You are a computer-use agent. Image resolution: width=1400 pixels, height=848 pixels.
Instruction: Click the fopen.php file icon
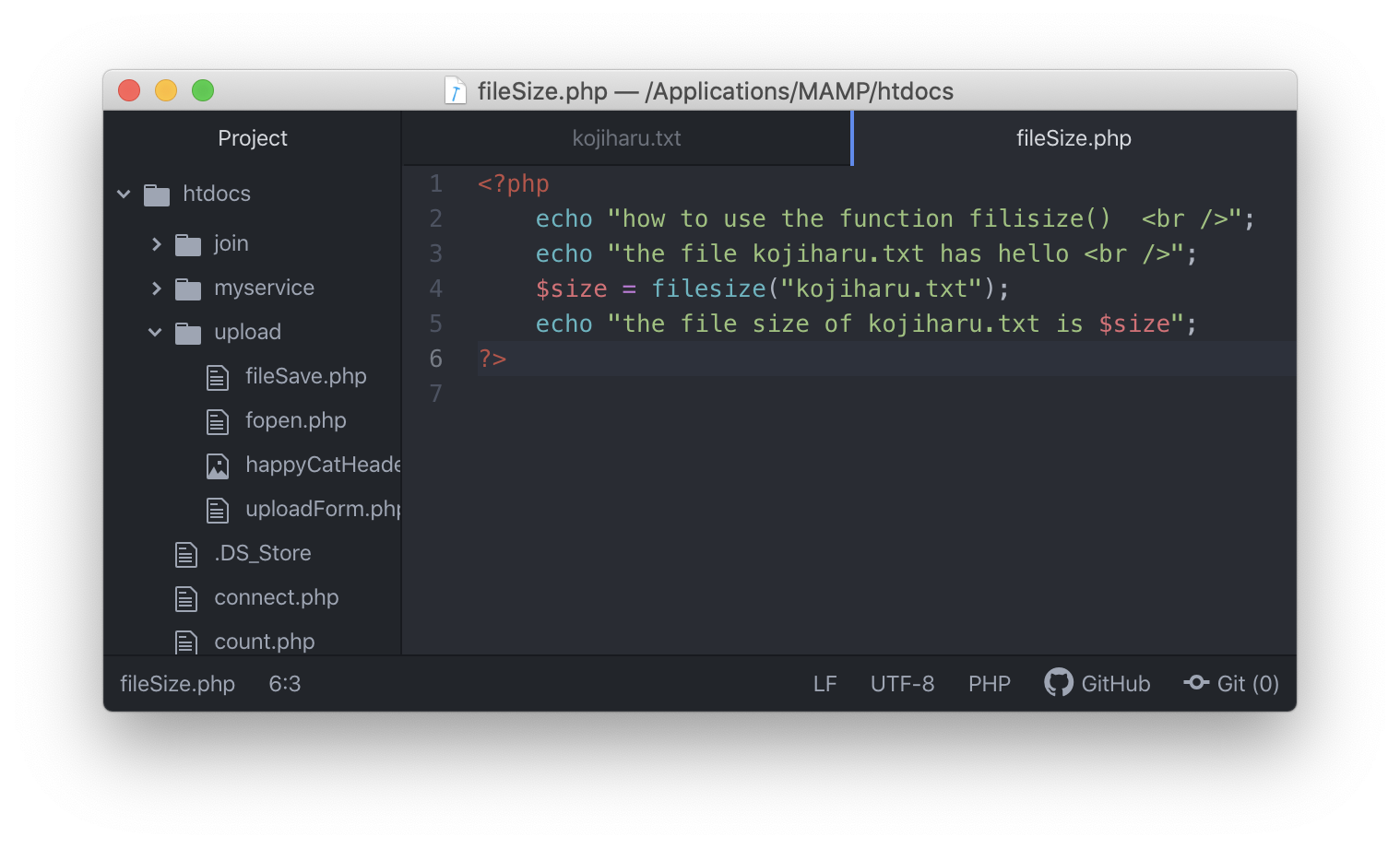[218, 421]
